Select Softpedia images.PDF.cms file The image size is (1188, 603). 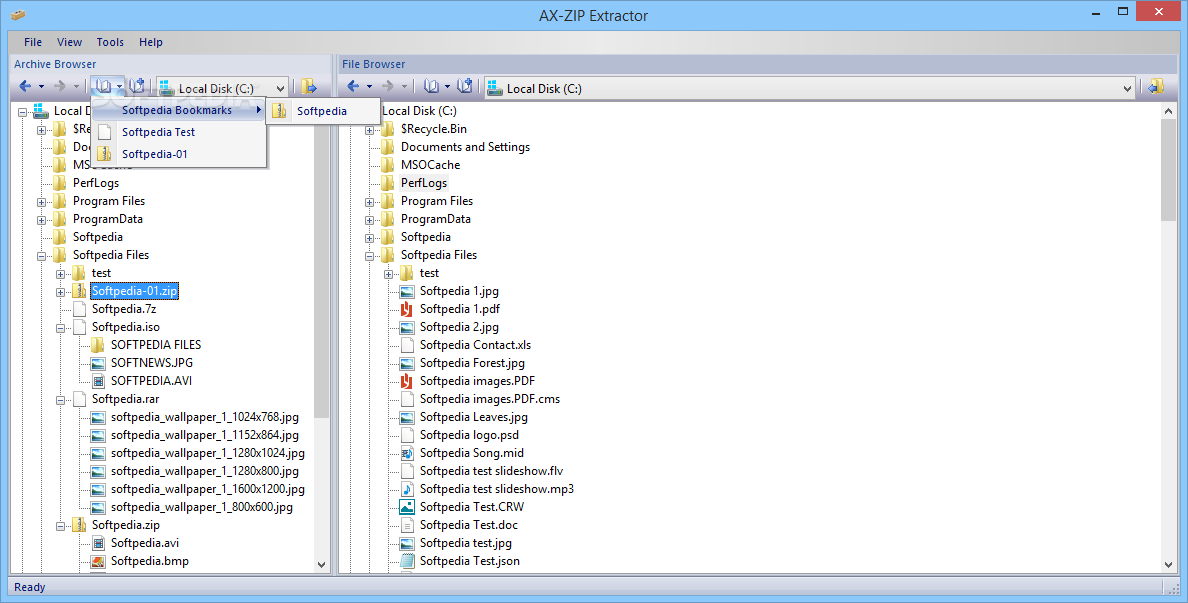tap(489, 399)
